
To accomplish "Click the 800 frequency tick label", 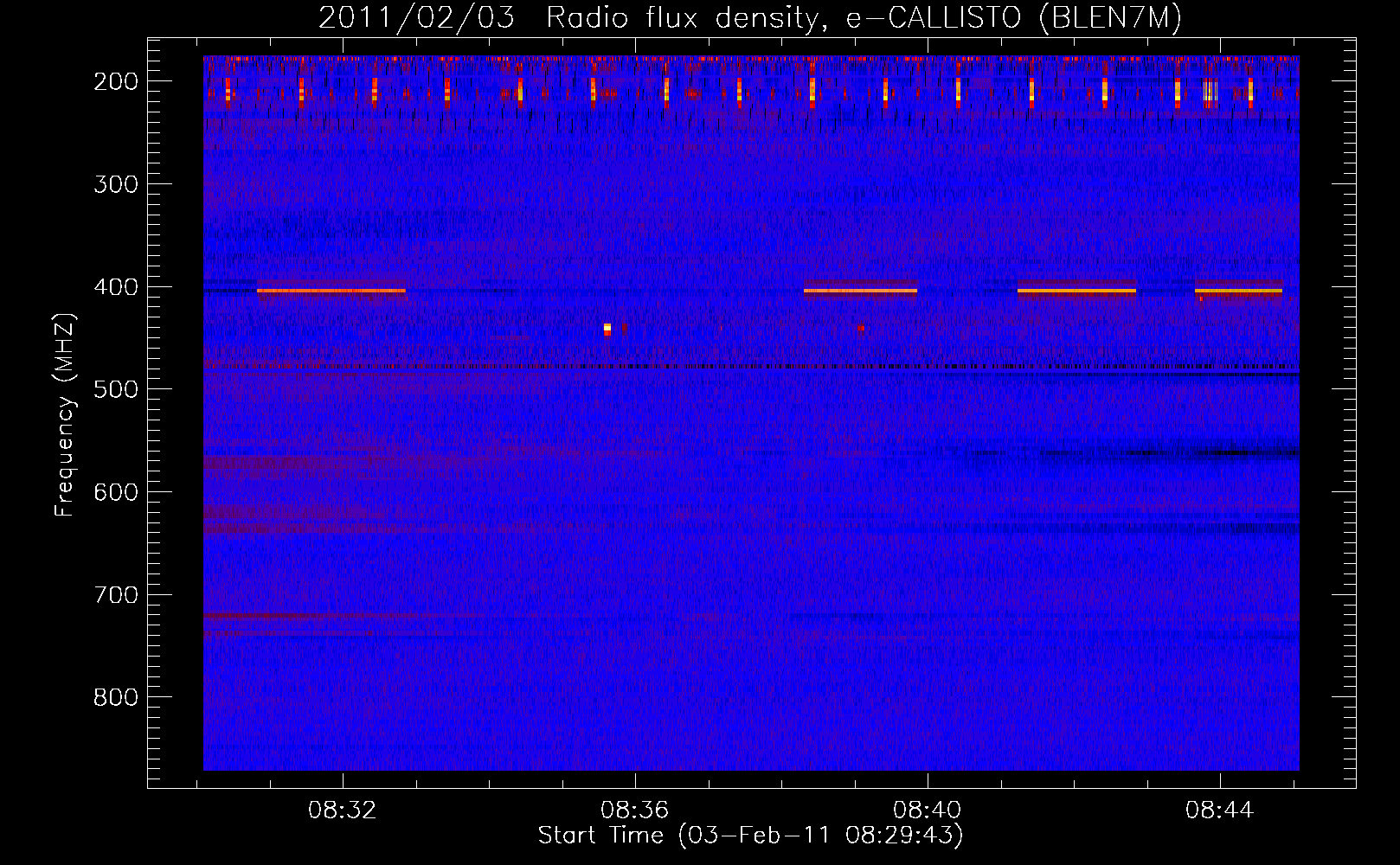I will [x=116, y=697].
